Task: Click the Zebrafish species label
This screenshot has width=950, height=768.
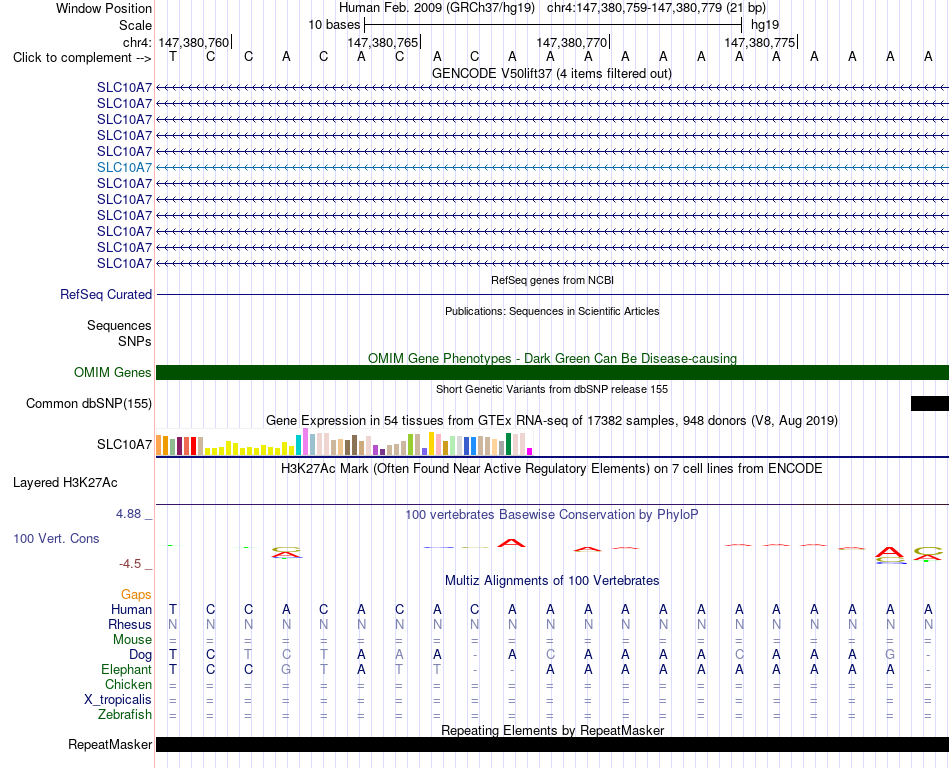Action: click(125, 715)
